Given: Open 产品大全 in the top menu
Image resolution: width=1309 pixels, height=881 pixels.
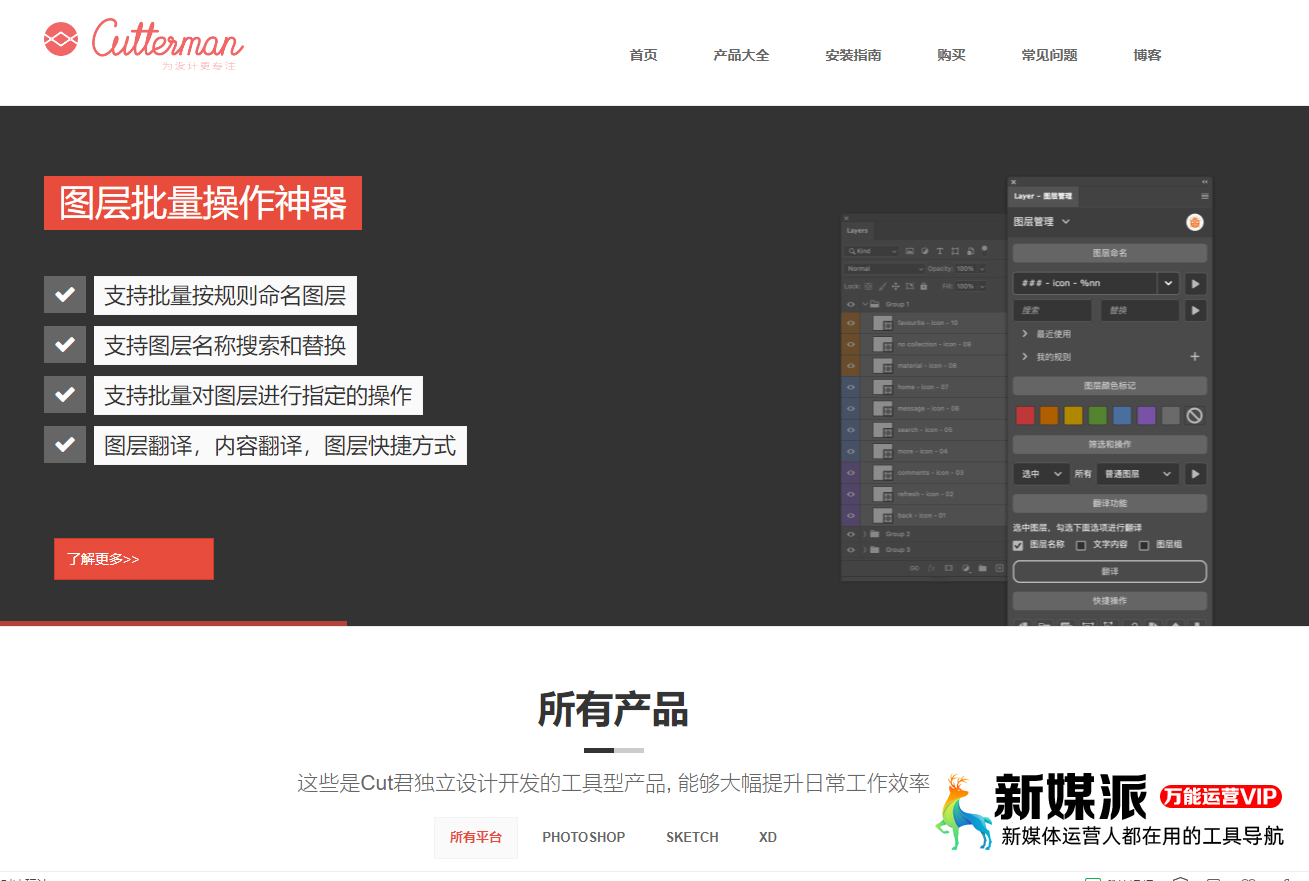Looking at the screenshot, I should [x=741, y=55].
